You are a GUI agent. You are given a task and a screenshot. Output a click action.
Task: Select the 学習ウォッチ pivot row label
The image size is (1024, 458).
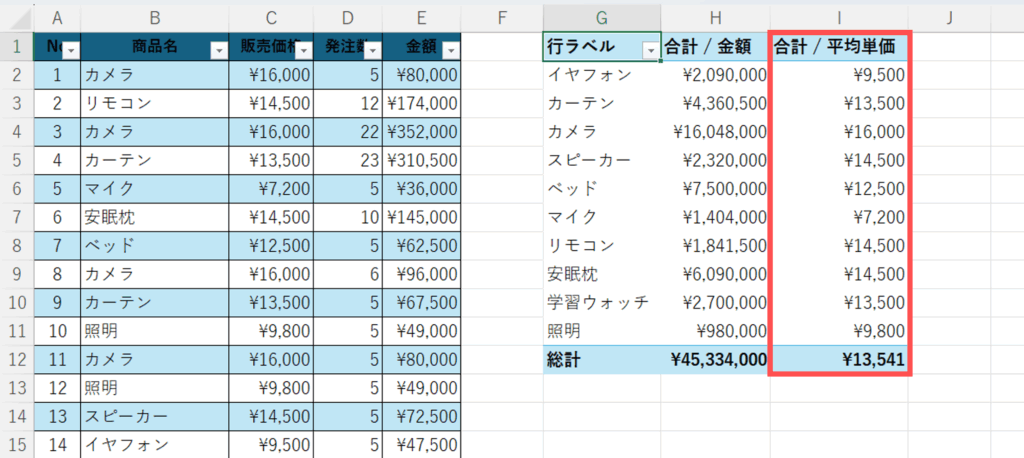coord(598,302)
